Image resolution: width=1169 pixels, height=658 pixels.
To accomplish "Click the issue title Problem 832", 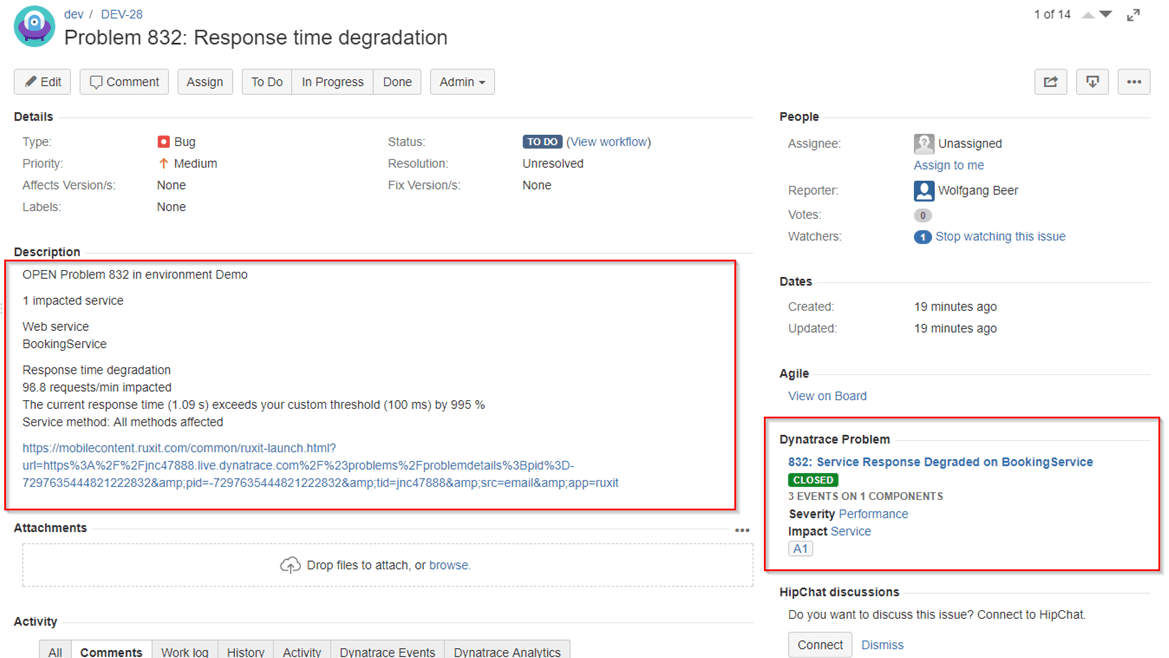I will tap(256, 37).
